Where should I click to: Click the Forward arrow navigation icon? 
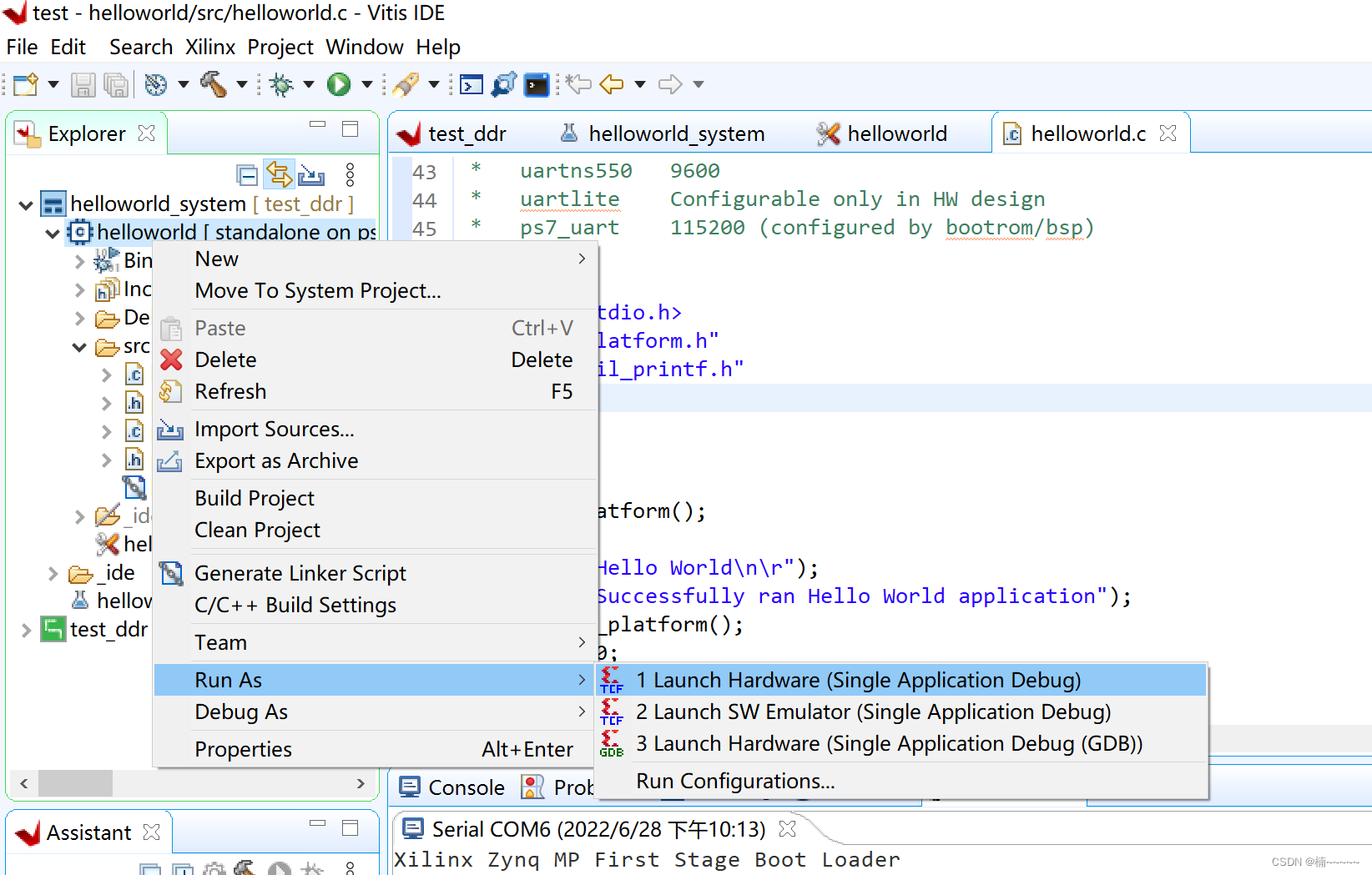pyautogui.click(x=670, y=84)
